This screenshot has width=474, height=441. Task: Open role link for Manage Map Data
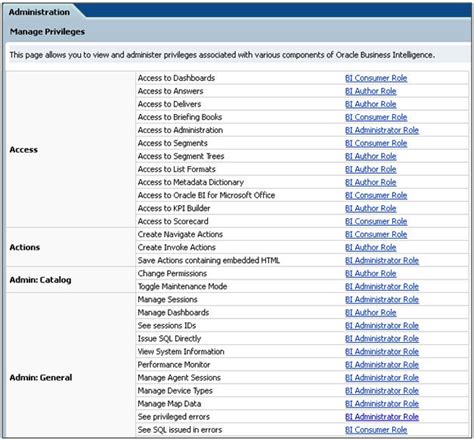tap(382, 404)
